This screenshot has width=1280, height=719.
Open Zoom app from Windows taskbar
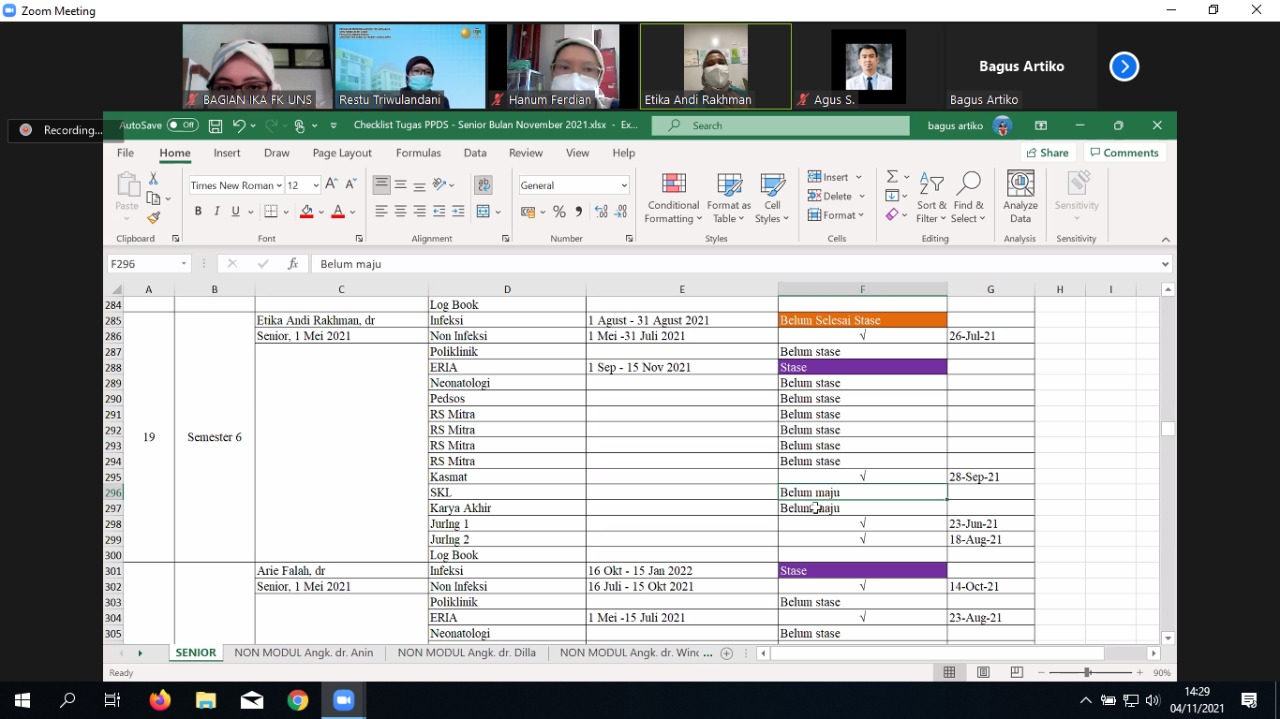pyautogui.click(x=343, y=700)
